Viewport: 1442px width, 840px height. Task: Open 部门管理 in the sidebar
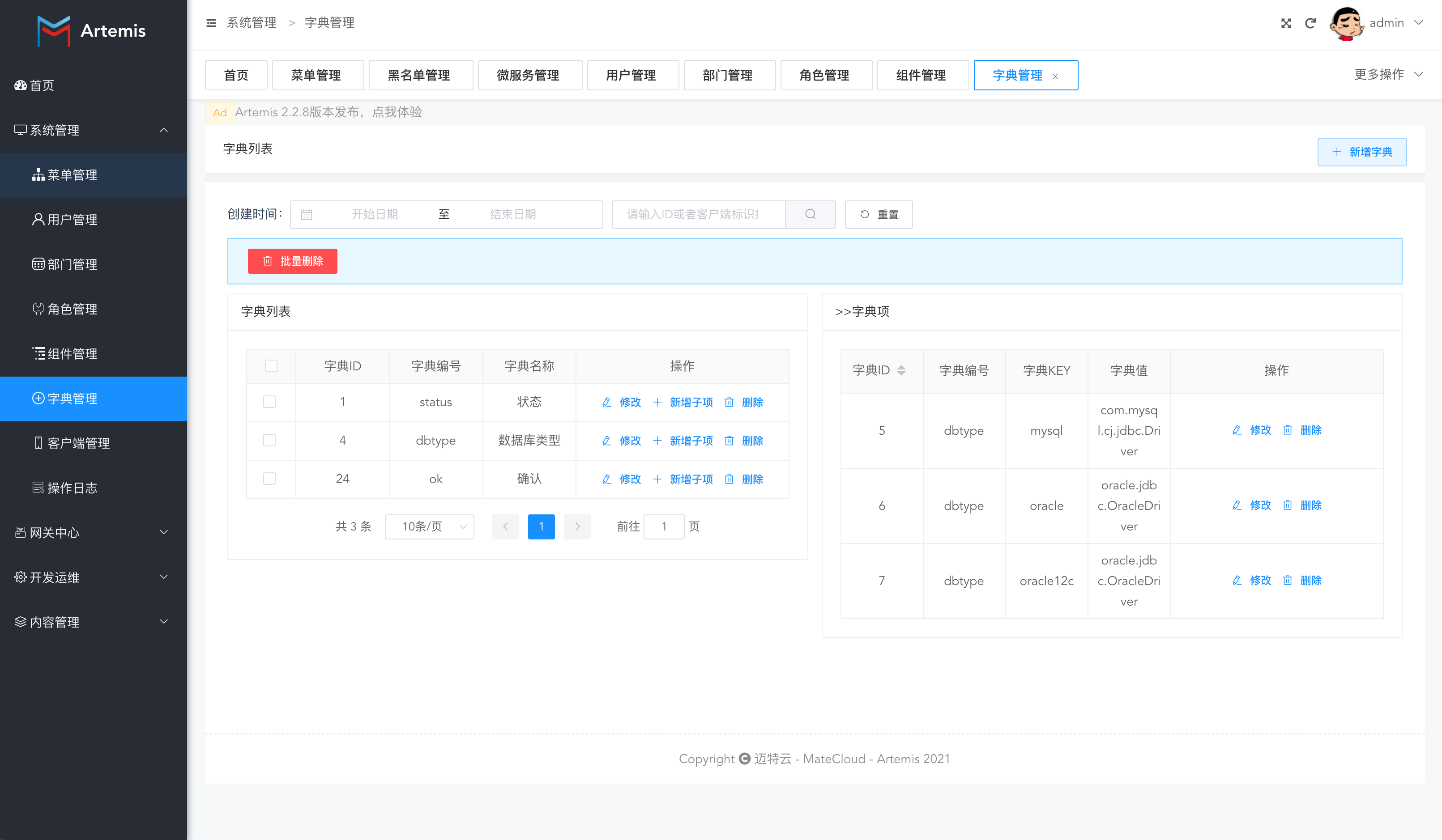[x=93, y=264]
